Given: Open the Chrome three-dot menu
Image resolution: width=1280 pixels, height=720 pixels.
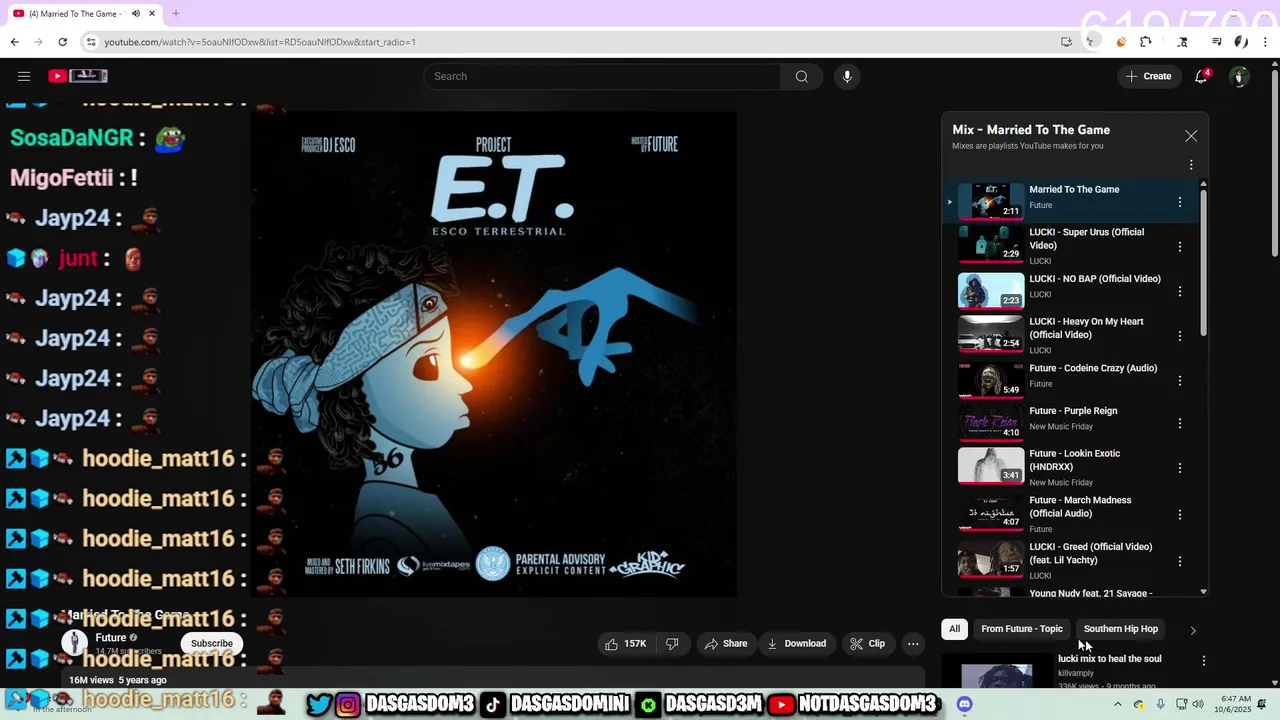Looking at the screenshot, I should coord(1265,42).
